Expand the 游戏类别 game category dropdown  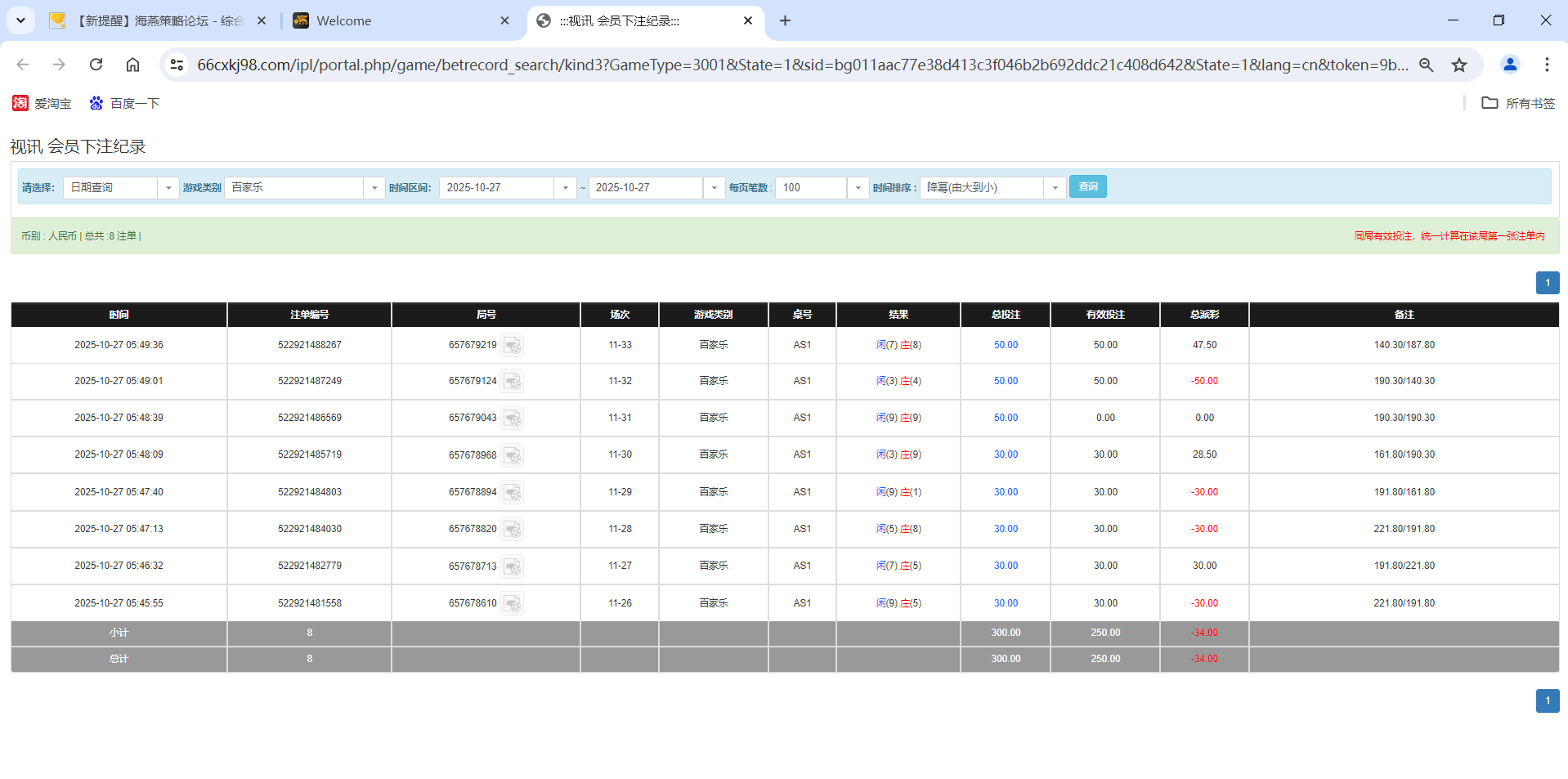click(x=374, y=187)
